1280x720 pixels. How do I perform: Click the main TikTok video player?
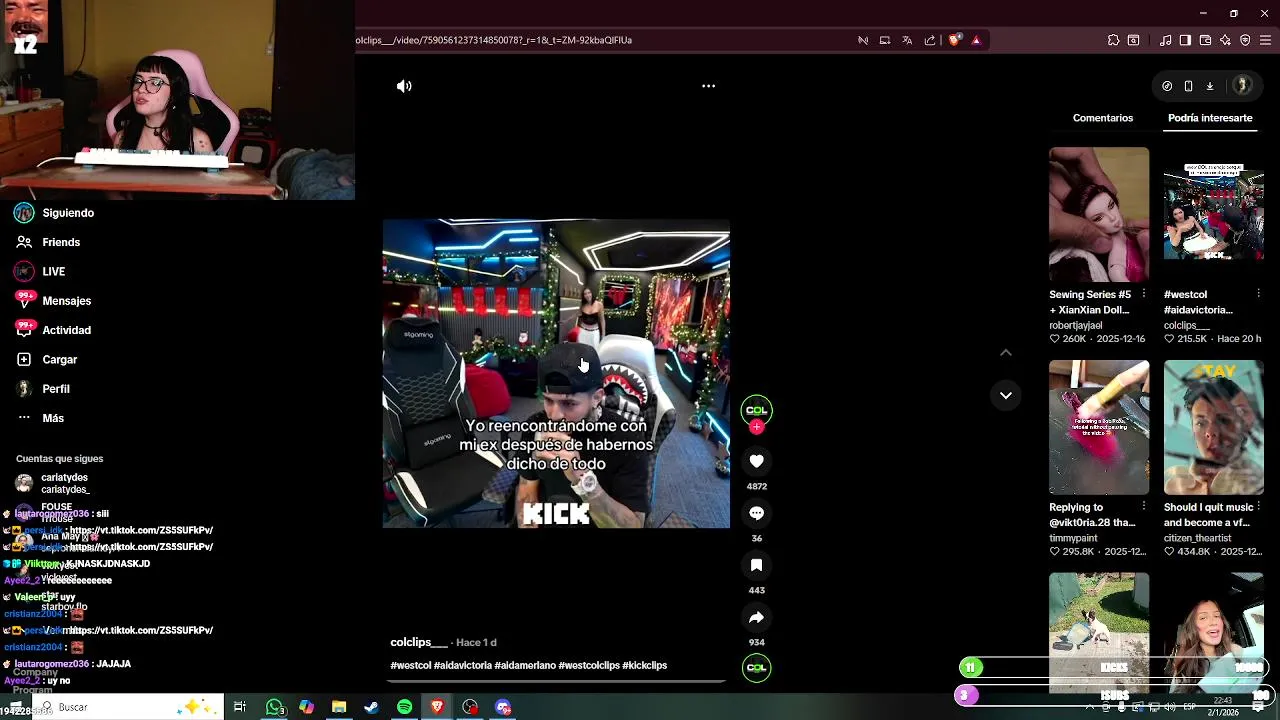[x=556, y=373]
